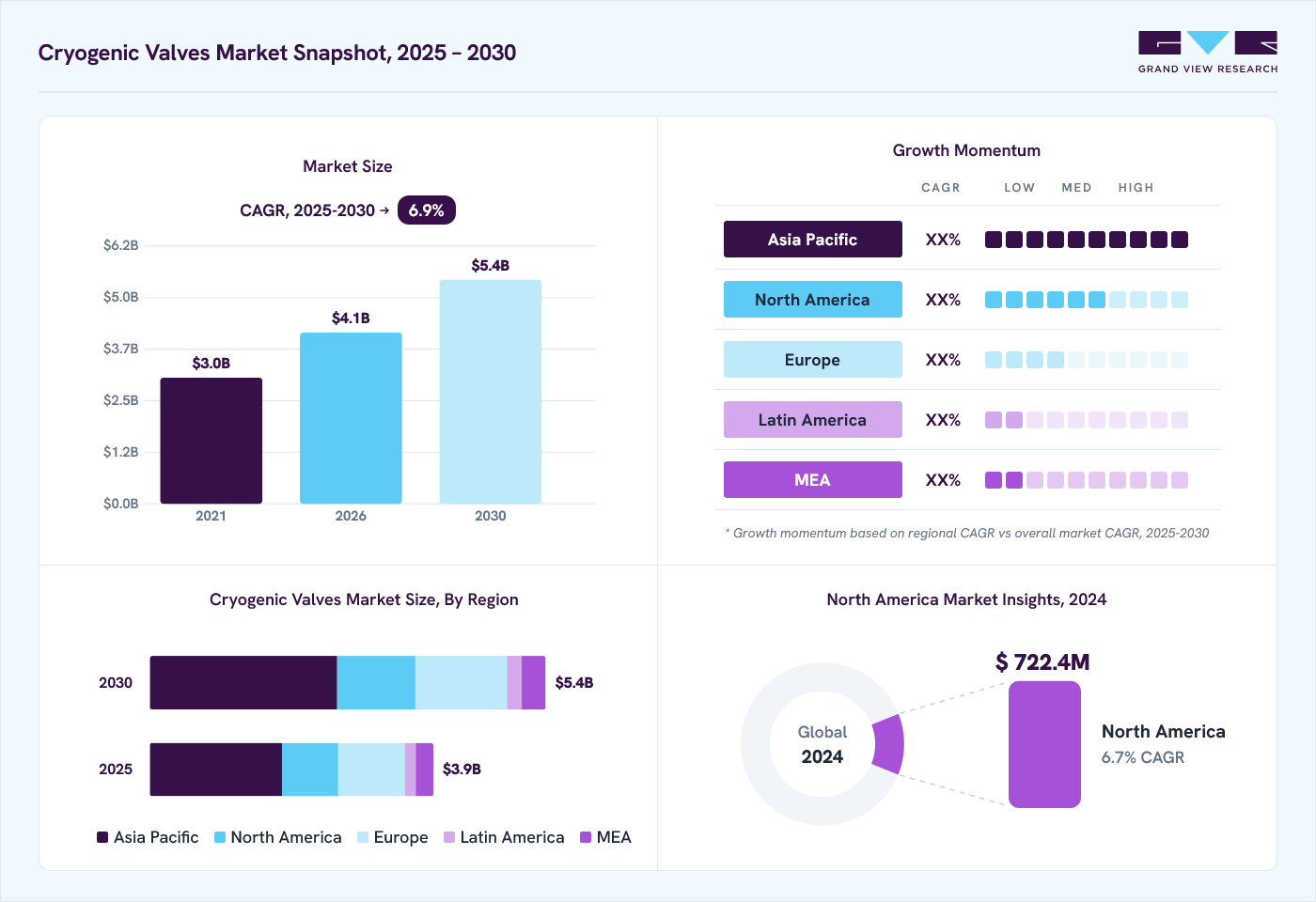Click Europe legend swatch
This screenshot has width=1316, height=902.
[x=363, y=837]
